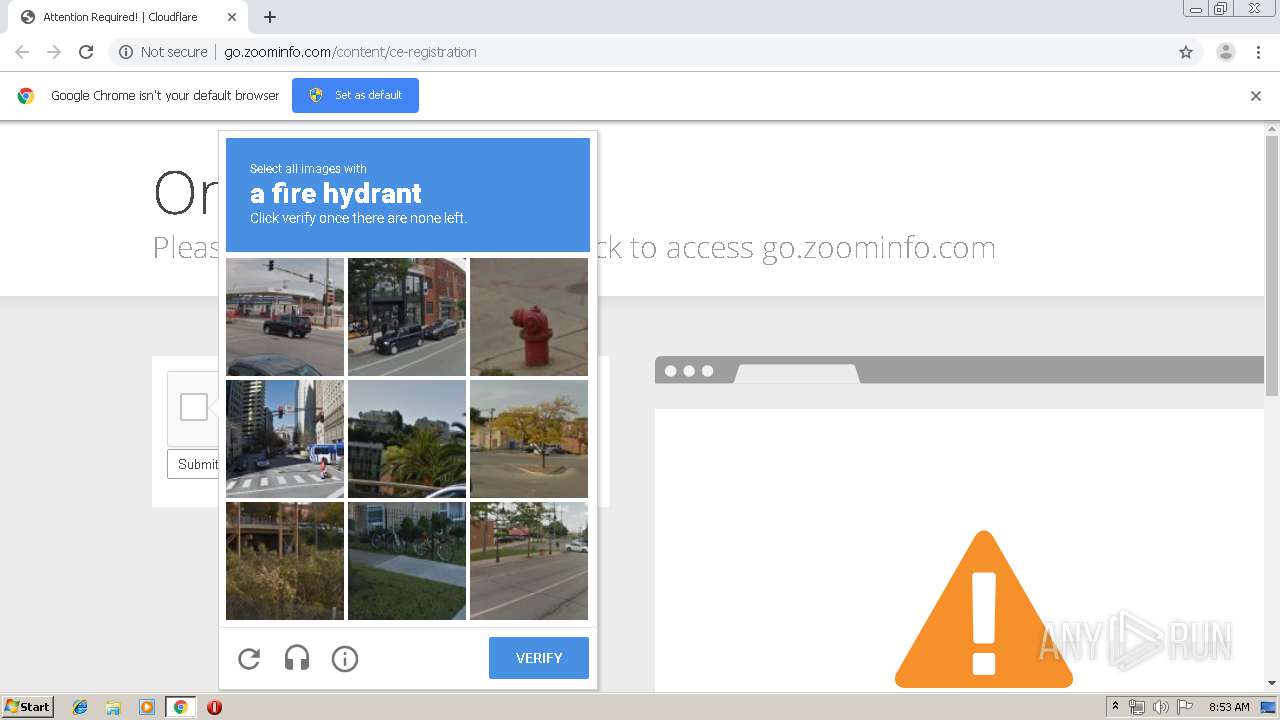Open the Chrome three-dot menu
The width and height of the screenshot is (1280, 720).
[x=1258, y=52]
